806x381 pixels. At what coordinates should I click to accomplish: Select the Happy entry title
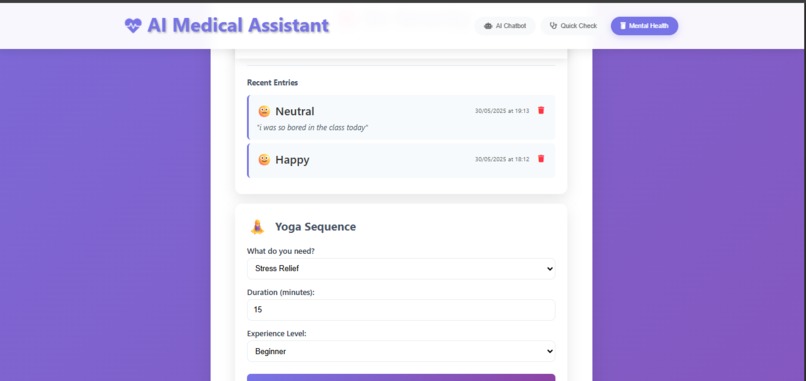point(292,159)
